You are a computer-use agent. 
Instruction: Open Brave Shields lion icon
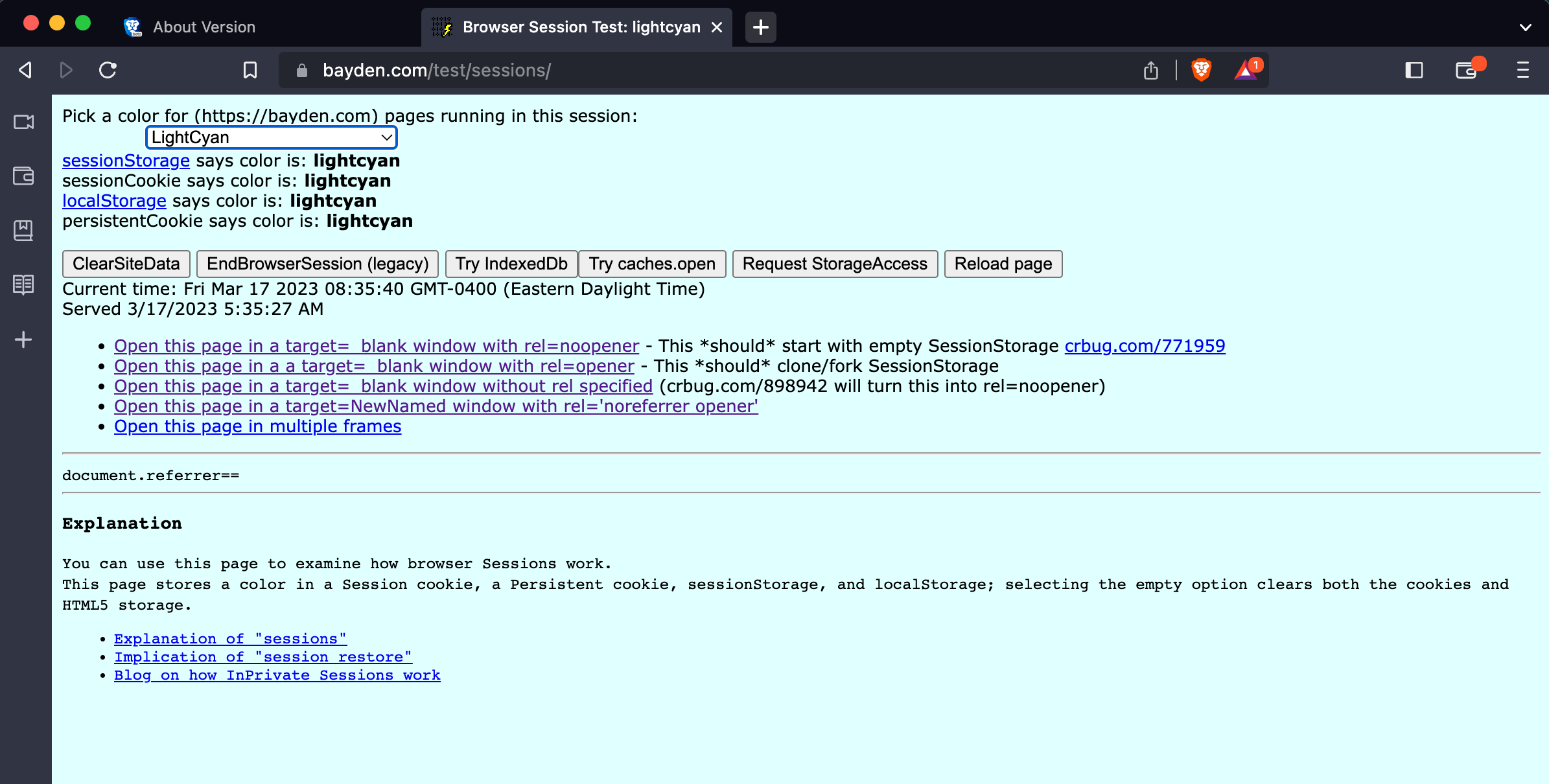(1201, 70)
